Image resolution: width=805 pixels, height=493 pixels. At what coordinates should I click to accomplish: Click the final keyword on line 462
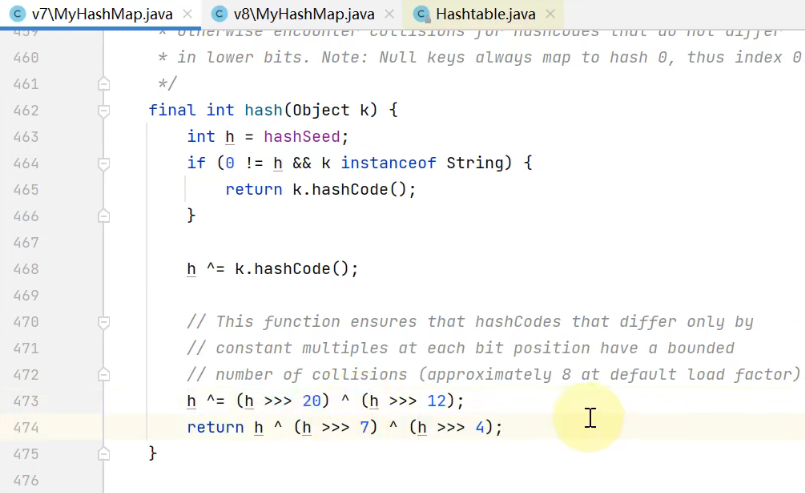click(172, 110)
